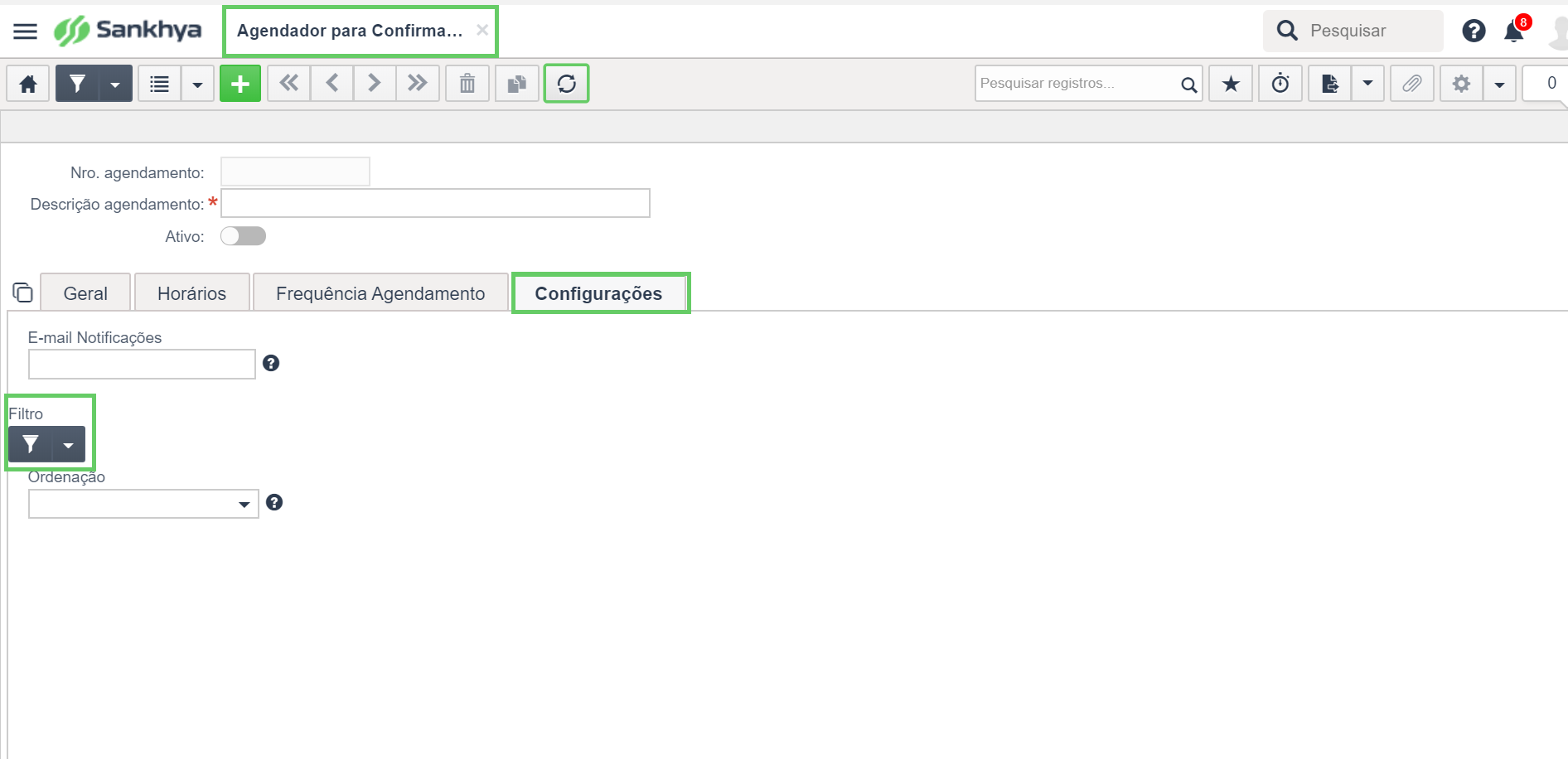The height and width of the screenshot is (759, 1568).
Task: Go to the next record arrow
Action: pyautogui.click(x=375, y=84)
